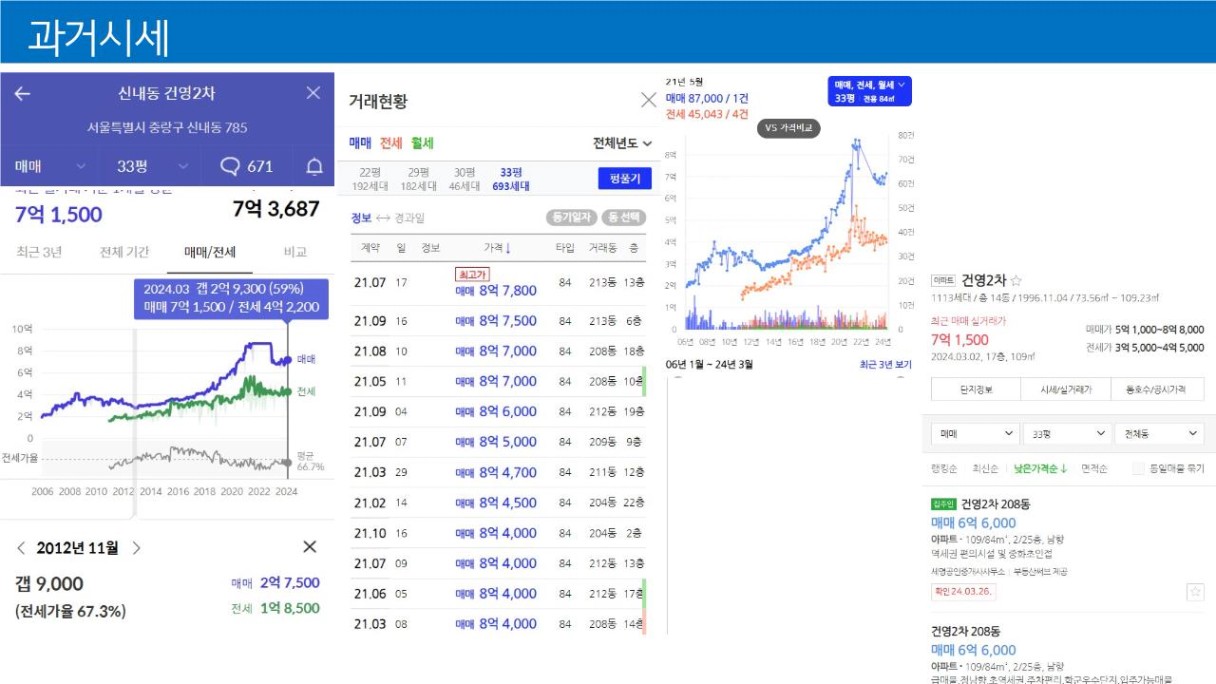
Task: Select the 8억 5,000 transaction row
Action: click(x=498, y=442)
